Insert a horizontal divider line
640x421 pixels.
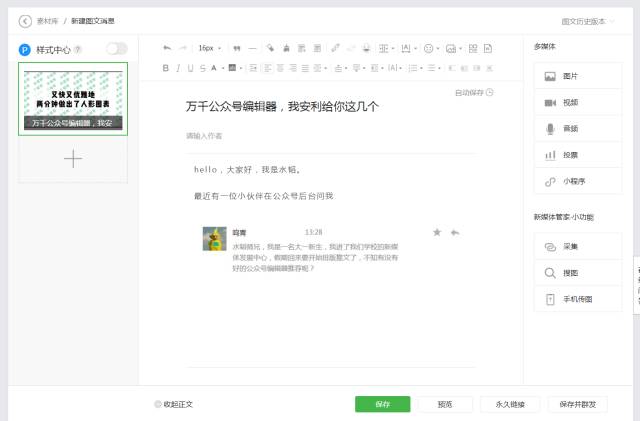coord(253,48)
